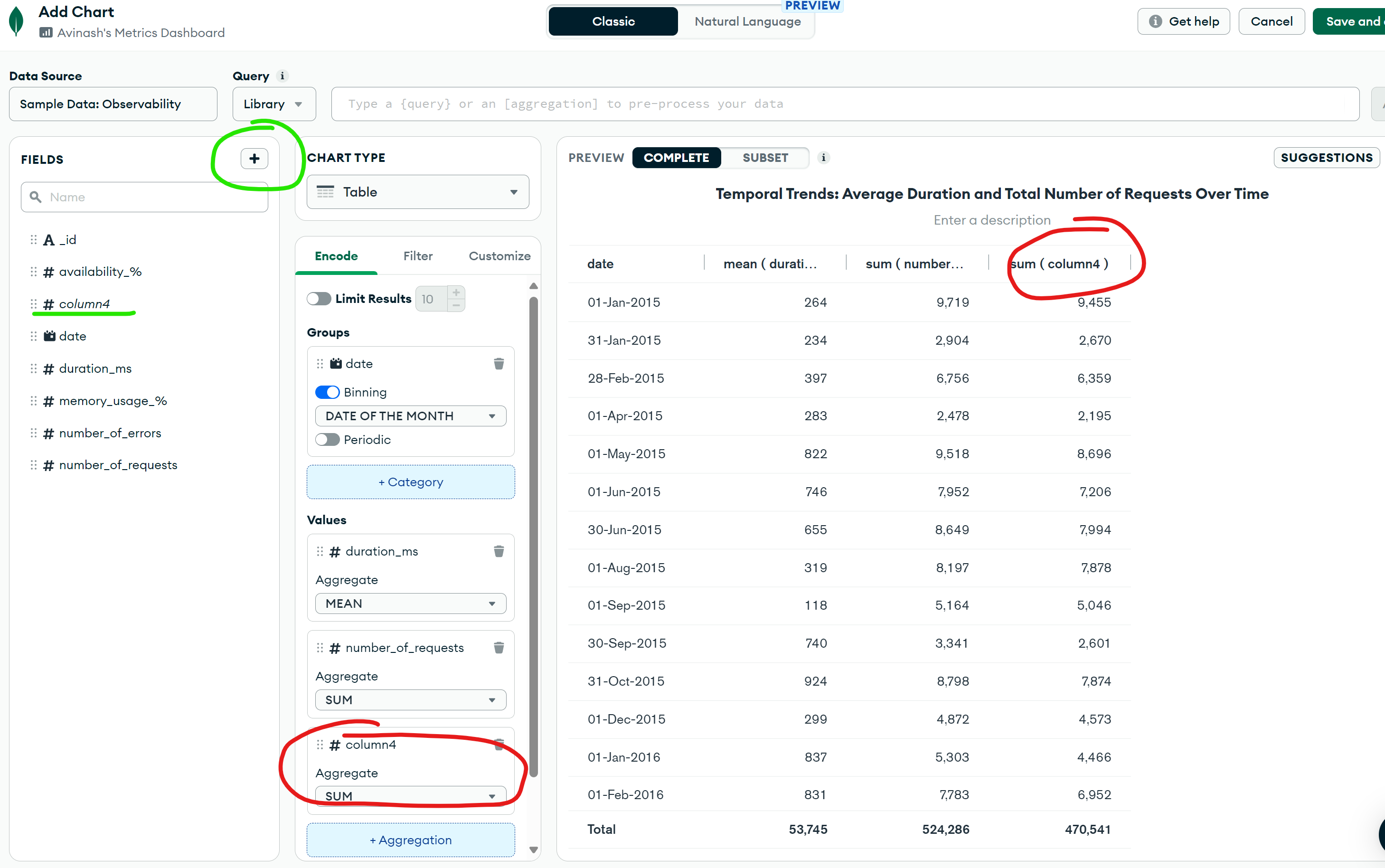Open the MEAN aggregate dropdown
The width and height of the screenshot is (1385, 868).
pyautogui.click(x=410, y=604)
